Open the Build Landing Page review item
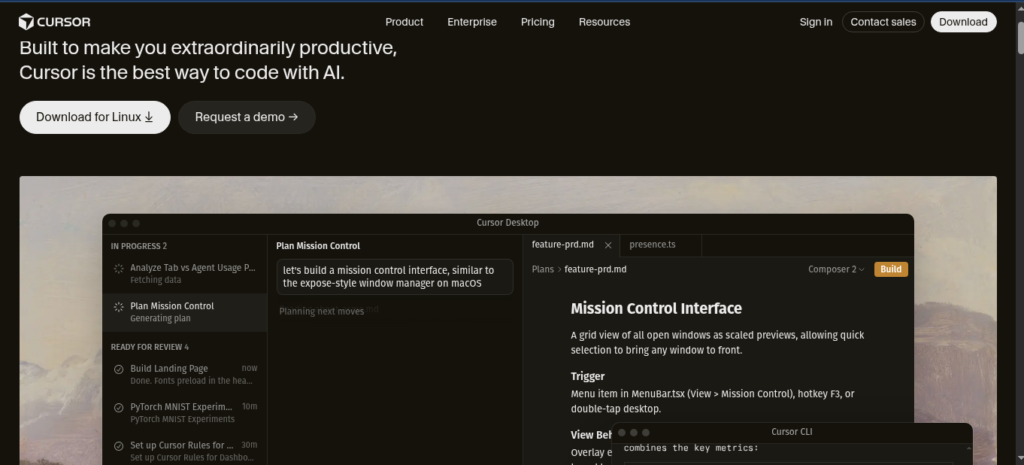The height and width of the screenshot is (465, 1024). (x=185, y=374)
